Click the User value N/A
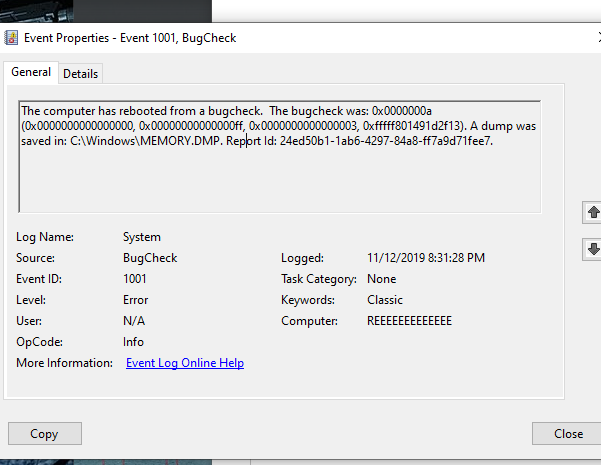 (x=134, y=321)
